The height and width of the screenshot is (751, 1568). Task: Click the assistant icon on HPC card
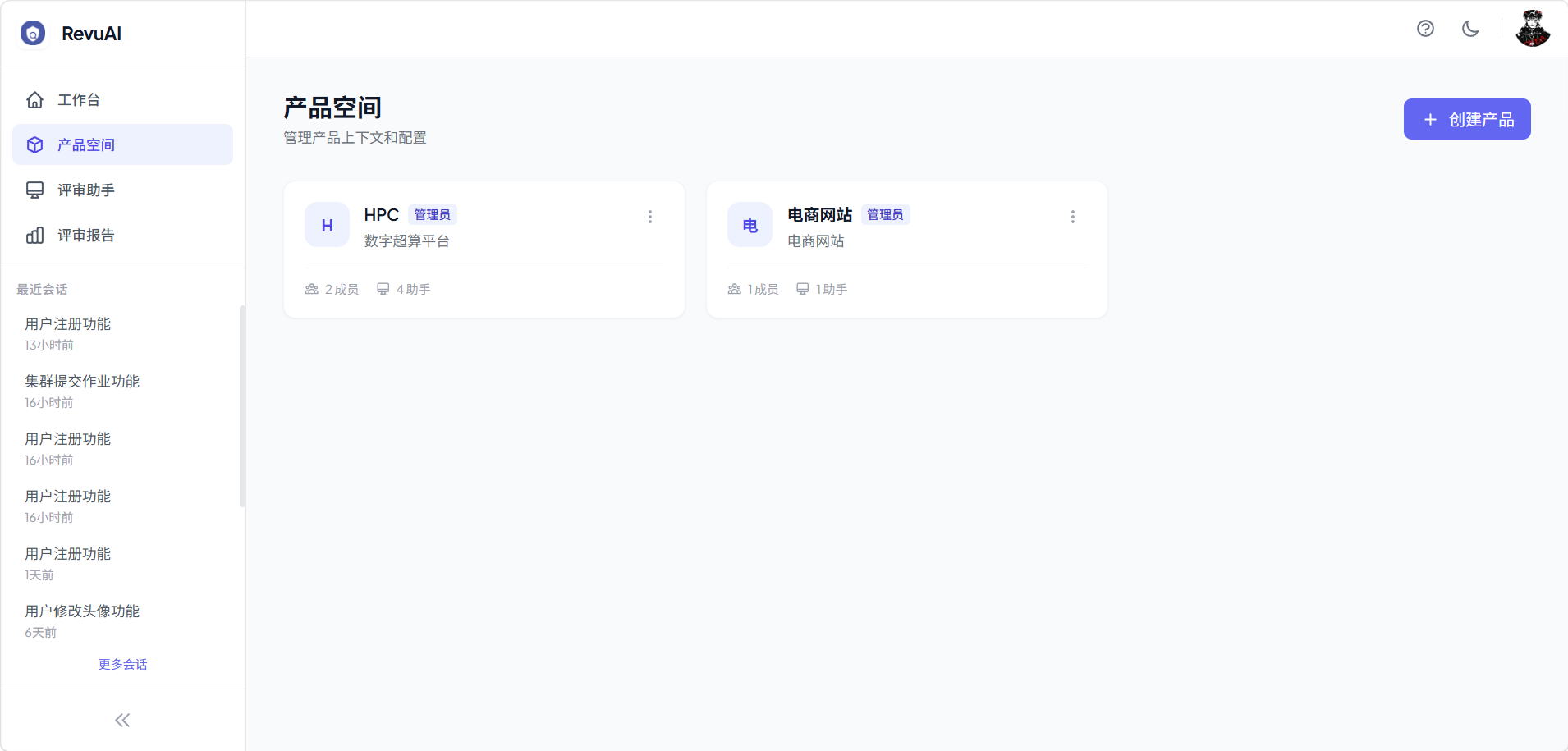pyautogui.click(x=383, y=289)
